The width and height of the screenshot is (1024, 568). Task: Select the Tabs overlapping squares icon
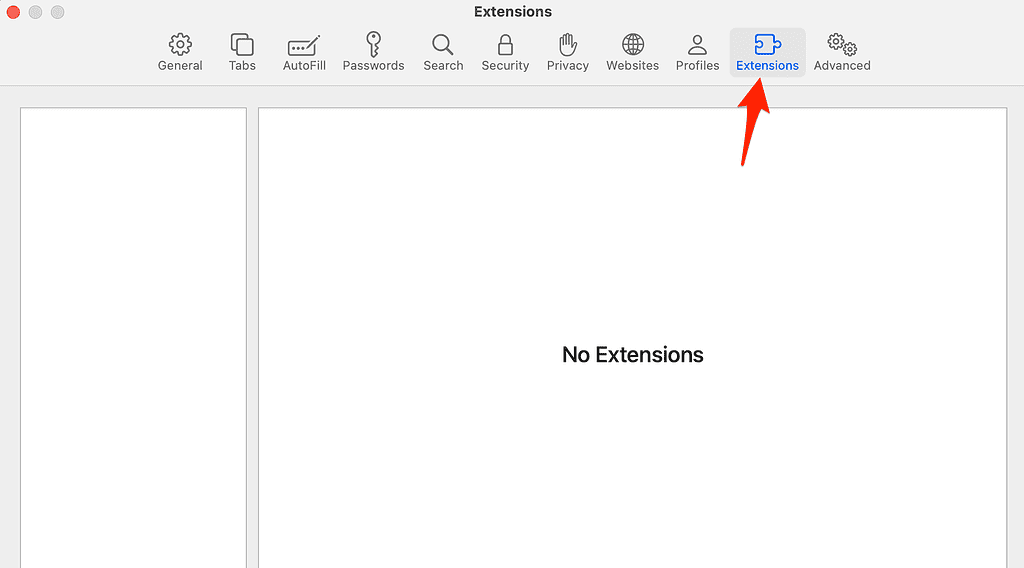click(242, 45)
